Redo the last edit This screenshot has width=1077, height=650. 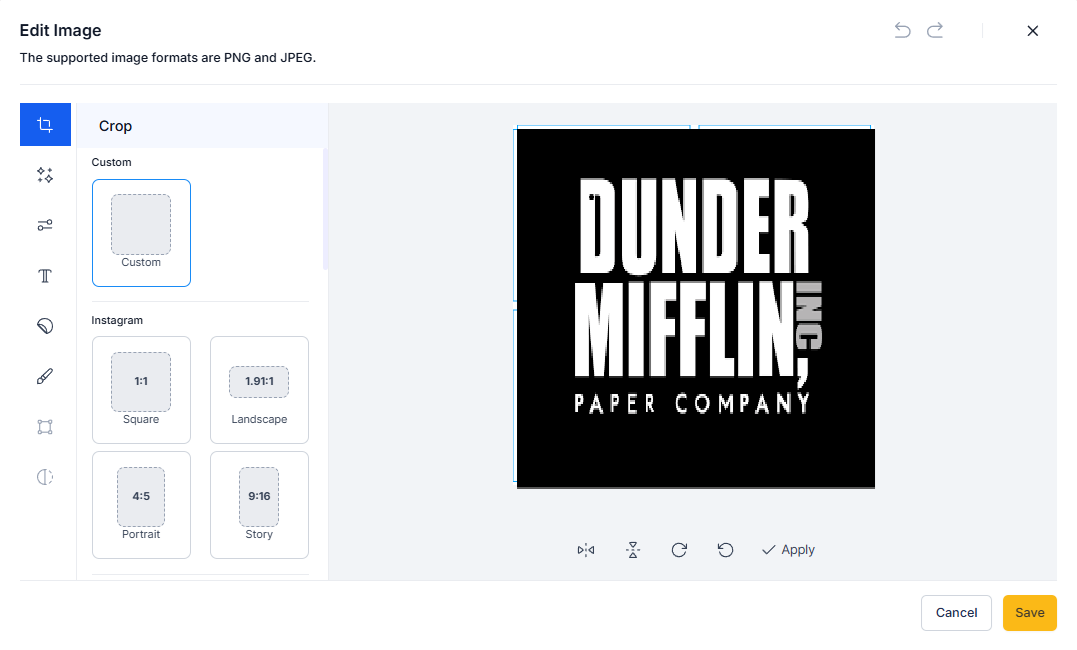click(x=935, y=30)
